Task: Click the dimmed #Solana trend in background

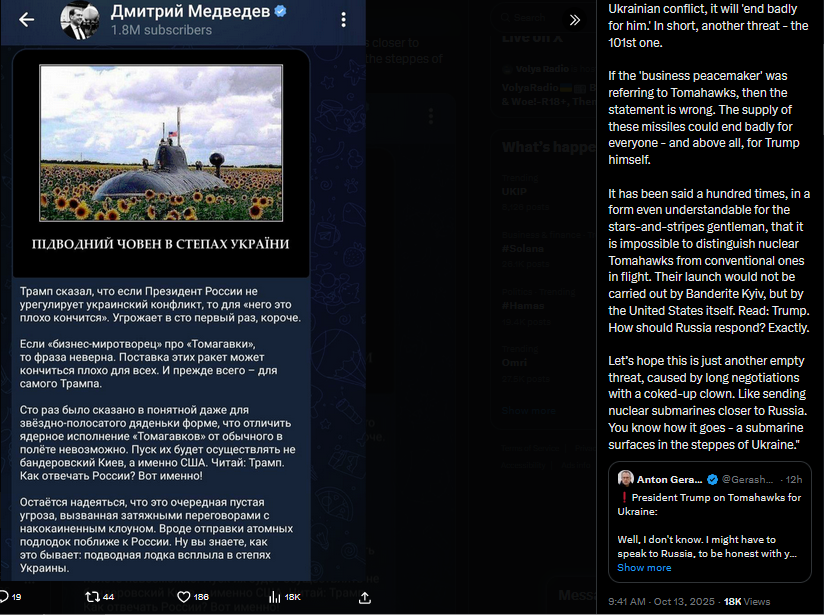Action: click(522, 248)
